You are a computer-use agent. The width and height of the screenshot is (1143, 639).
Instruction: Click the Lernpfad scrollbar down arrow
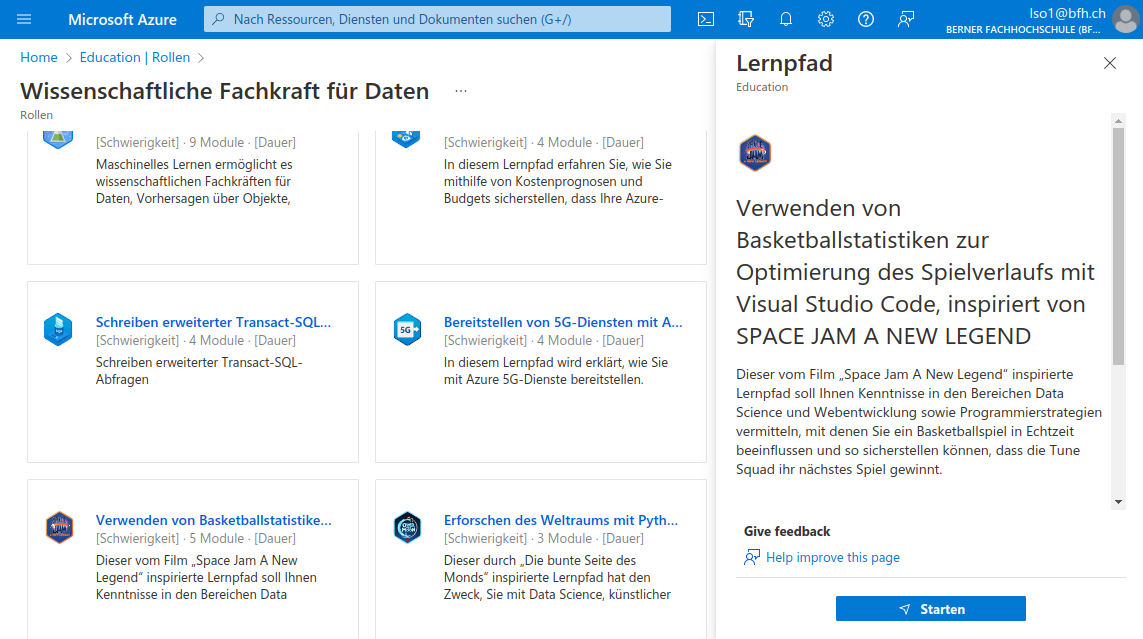(1118, 502)
